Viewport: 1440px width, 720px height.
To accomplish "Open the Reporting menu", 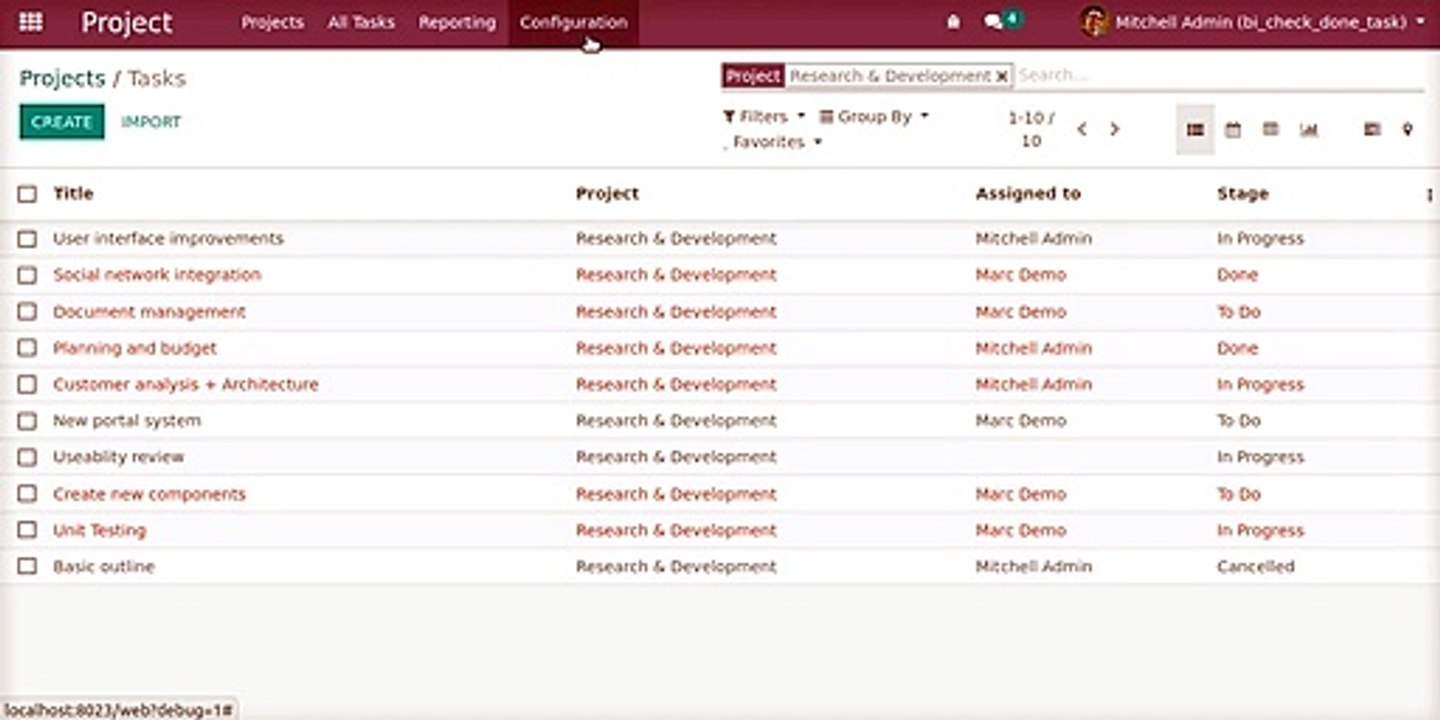I will [x=457, y=22].
